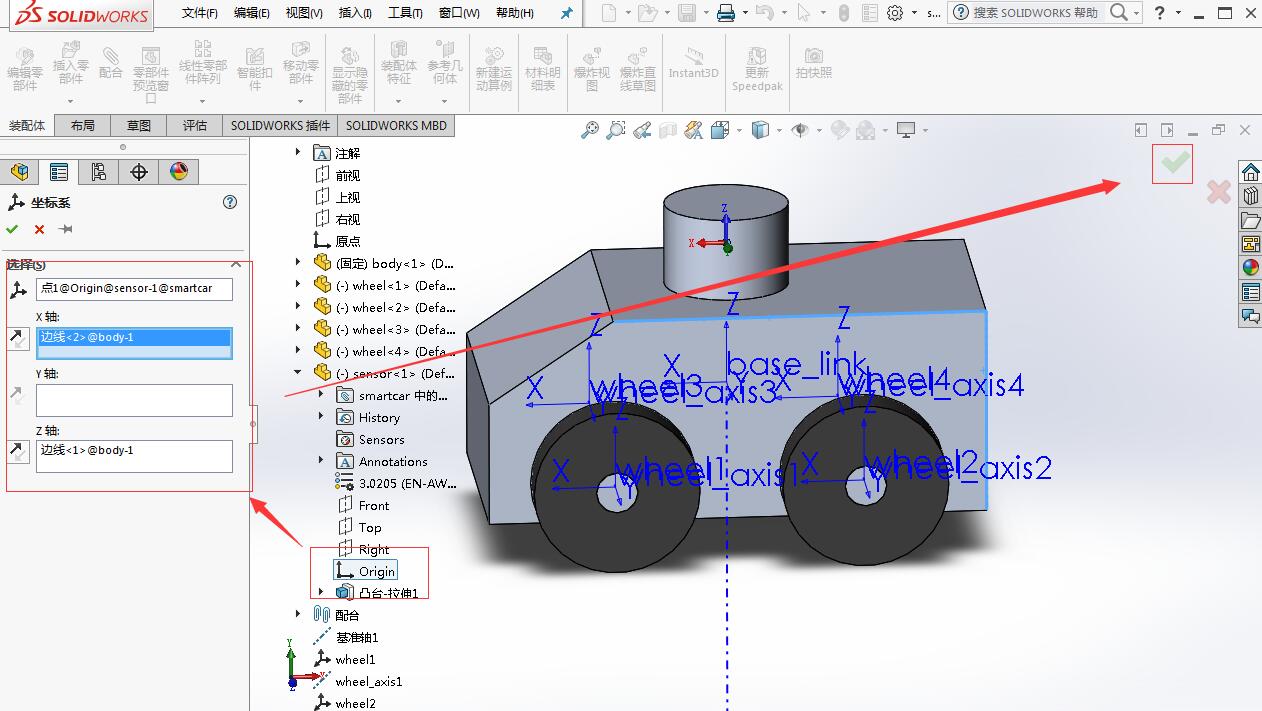Expand the 配合 mates folder
The height and width of the screenshot is (711, 1262).
coord(298,615)
